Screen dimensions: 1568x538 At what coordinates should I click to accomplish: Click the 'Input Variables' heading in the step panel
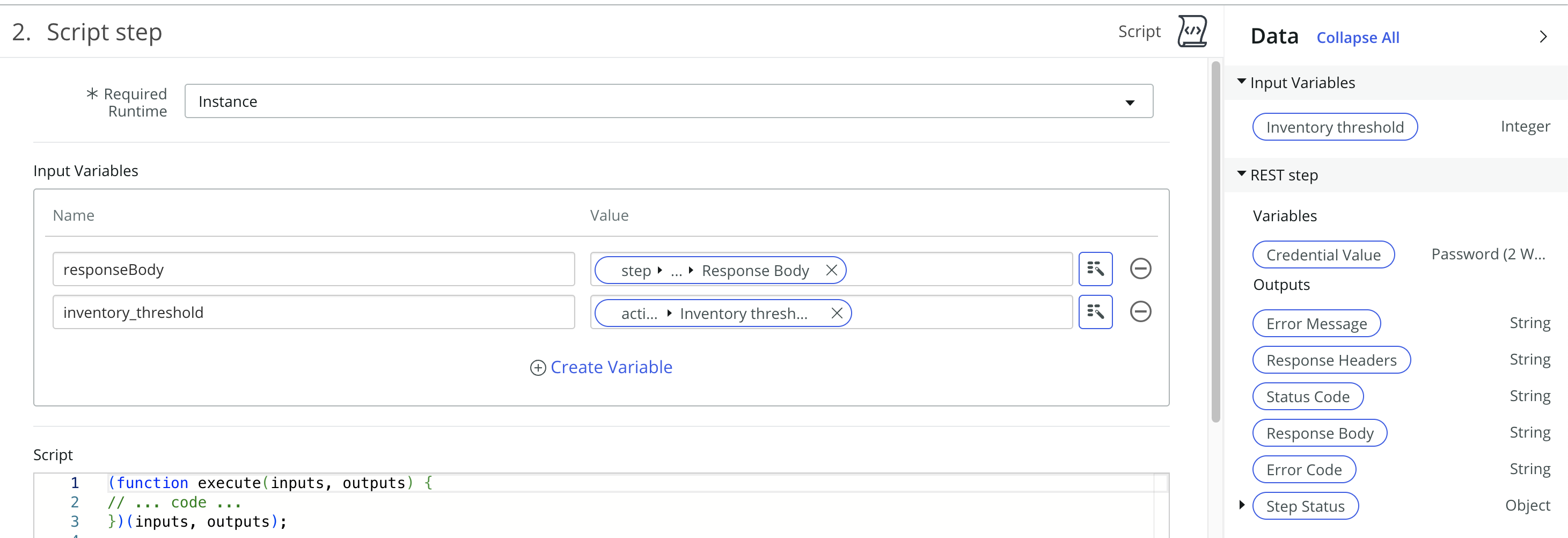point(86,171)
